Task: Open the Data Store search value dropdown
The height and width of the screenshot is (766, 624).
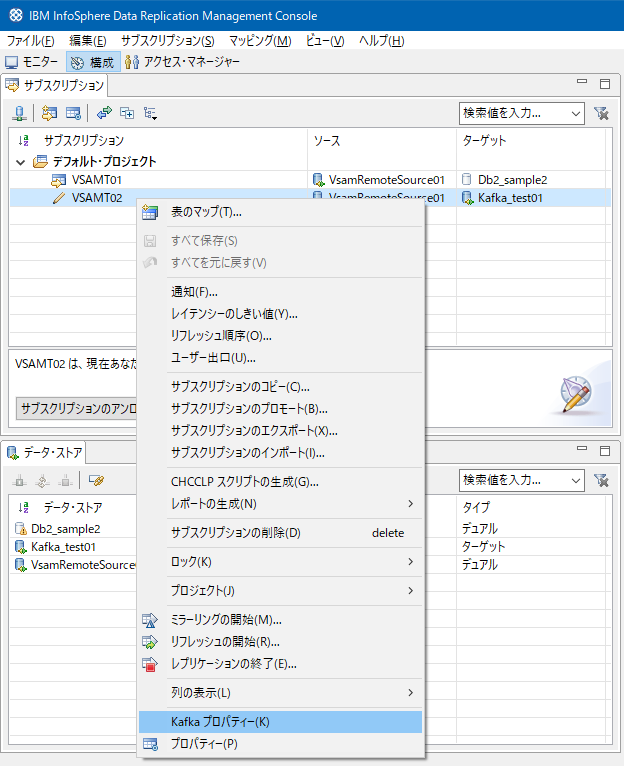Action: click(x=576, y=481)
